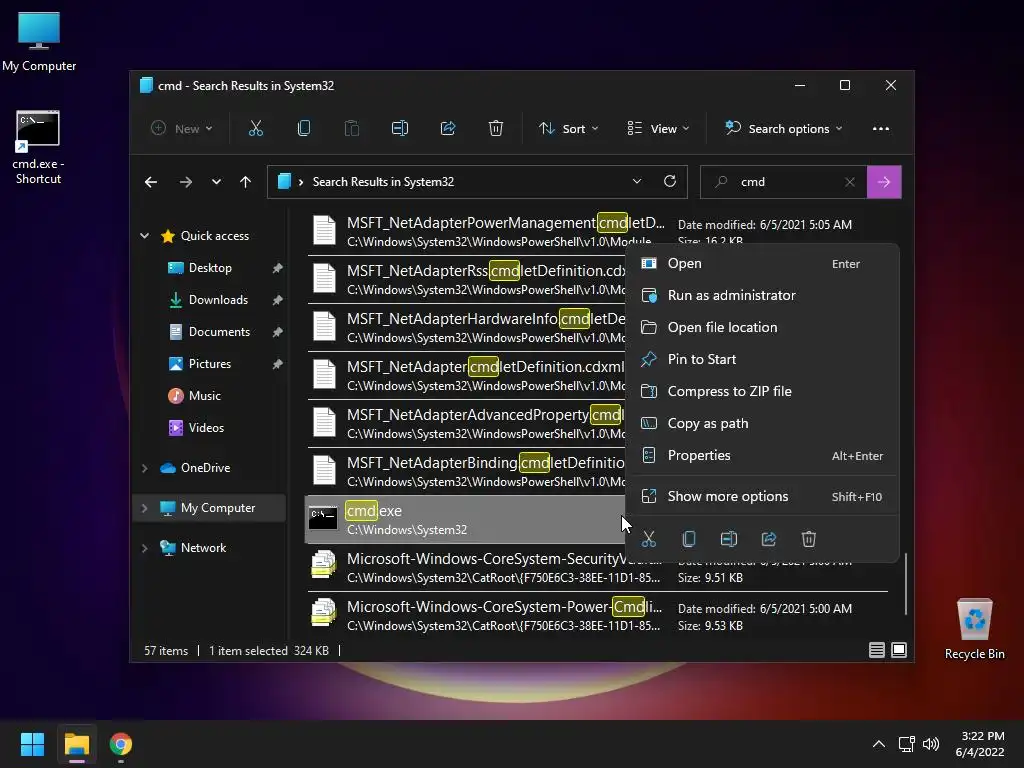Image resolution: width=1024 pixels, height=768 pixels.
Task: Open the See more three-dots menu
Action: tap(880, 129)
